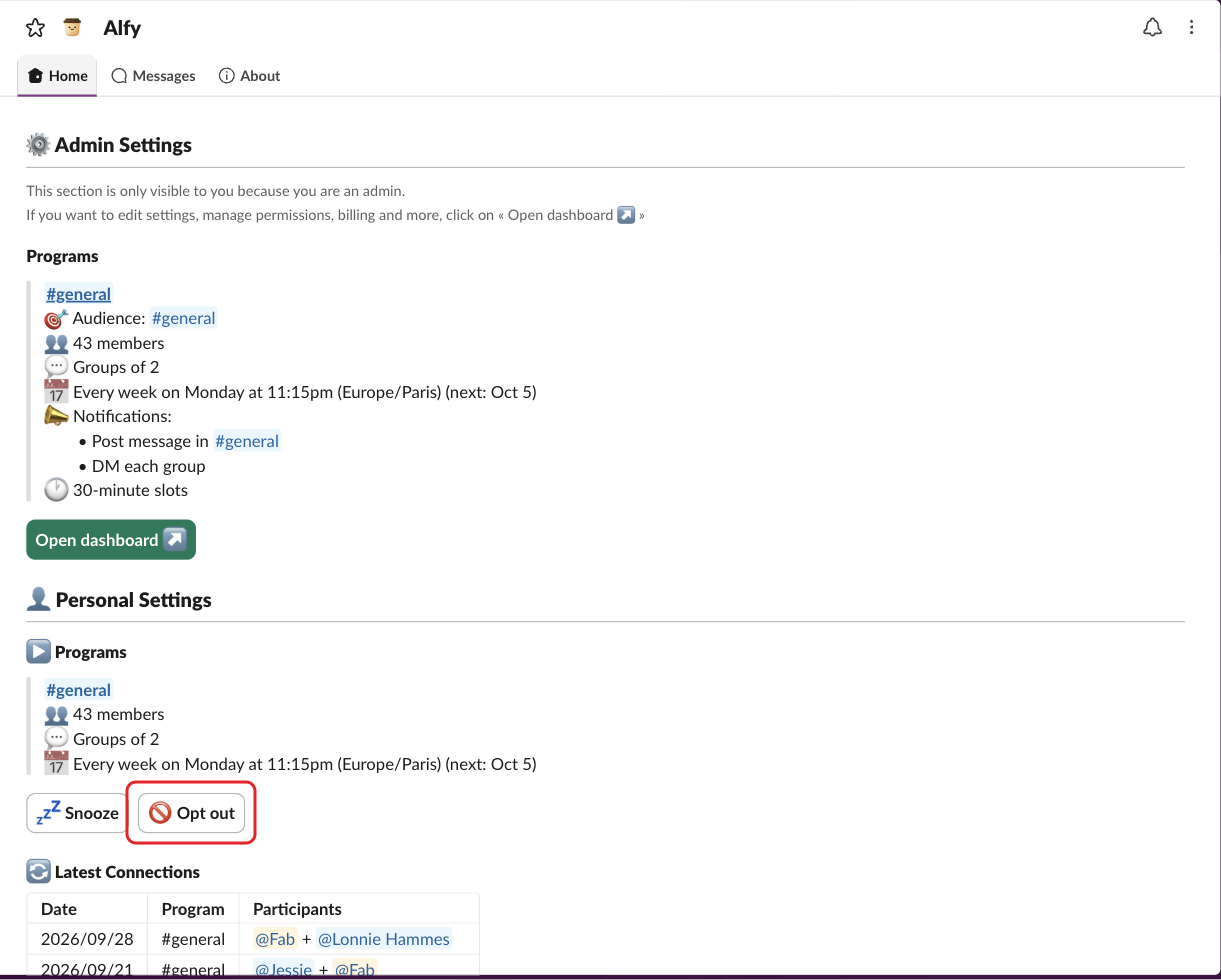
Task: Switch to the Home tab
Action: pos(58,76)
